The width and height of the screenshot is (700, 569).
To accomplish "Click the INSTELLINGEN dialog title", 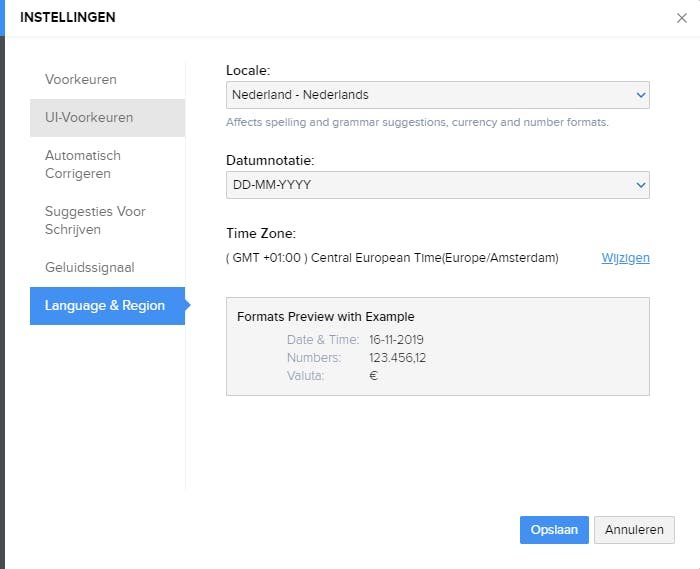I will (x=67, y=17).
